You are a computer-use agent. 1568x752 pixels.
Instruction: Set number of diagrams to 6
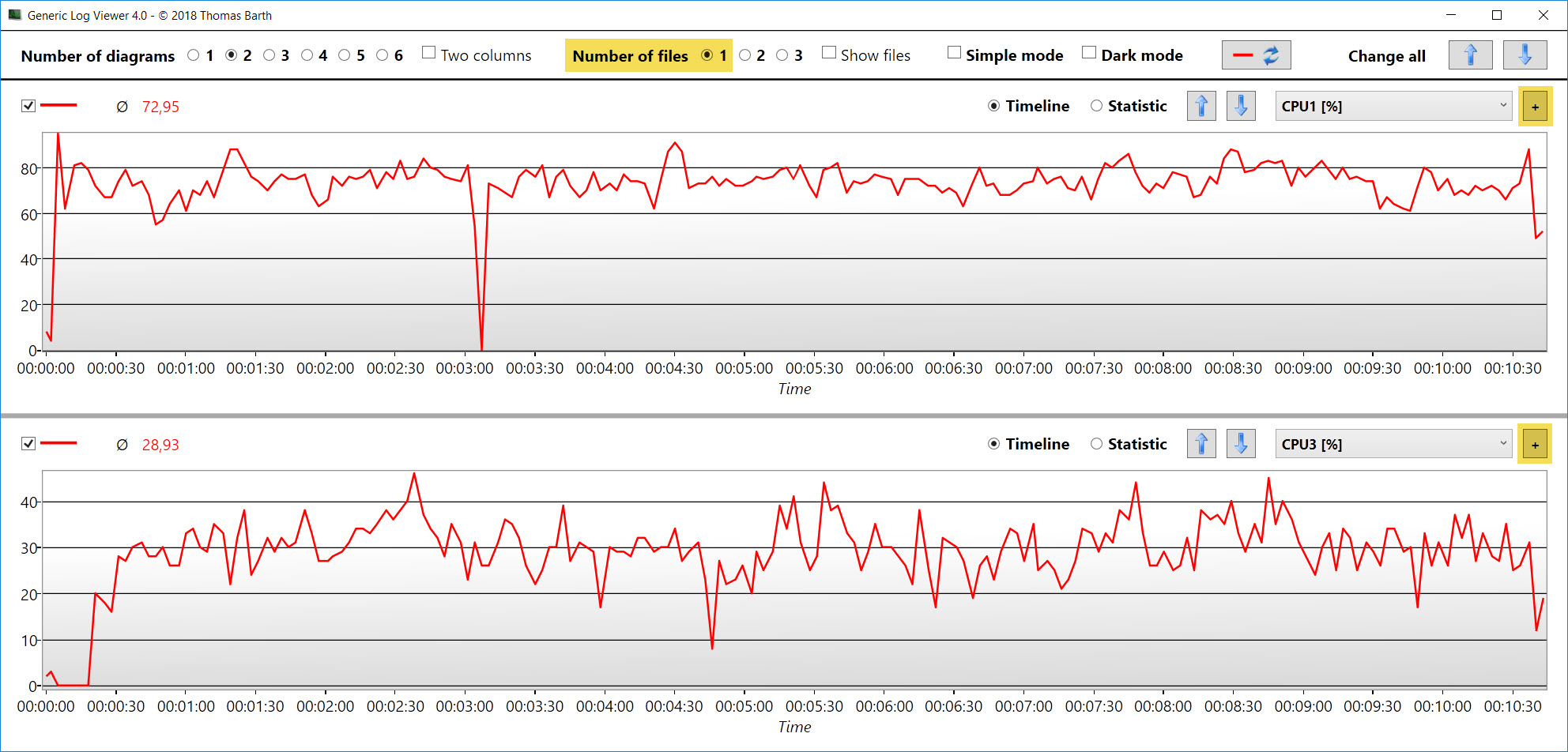click(x=383, y=55)
